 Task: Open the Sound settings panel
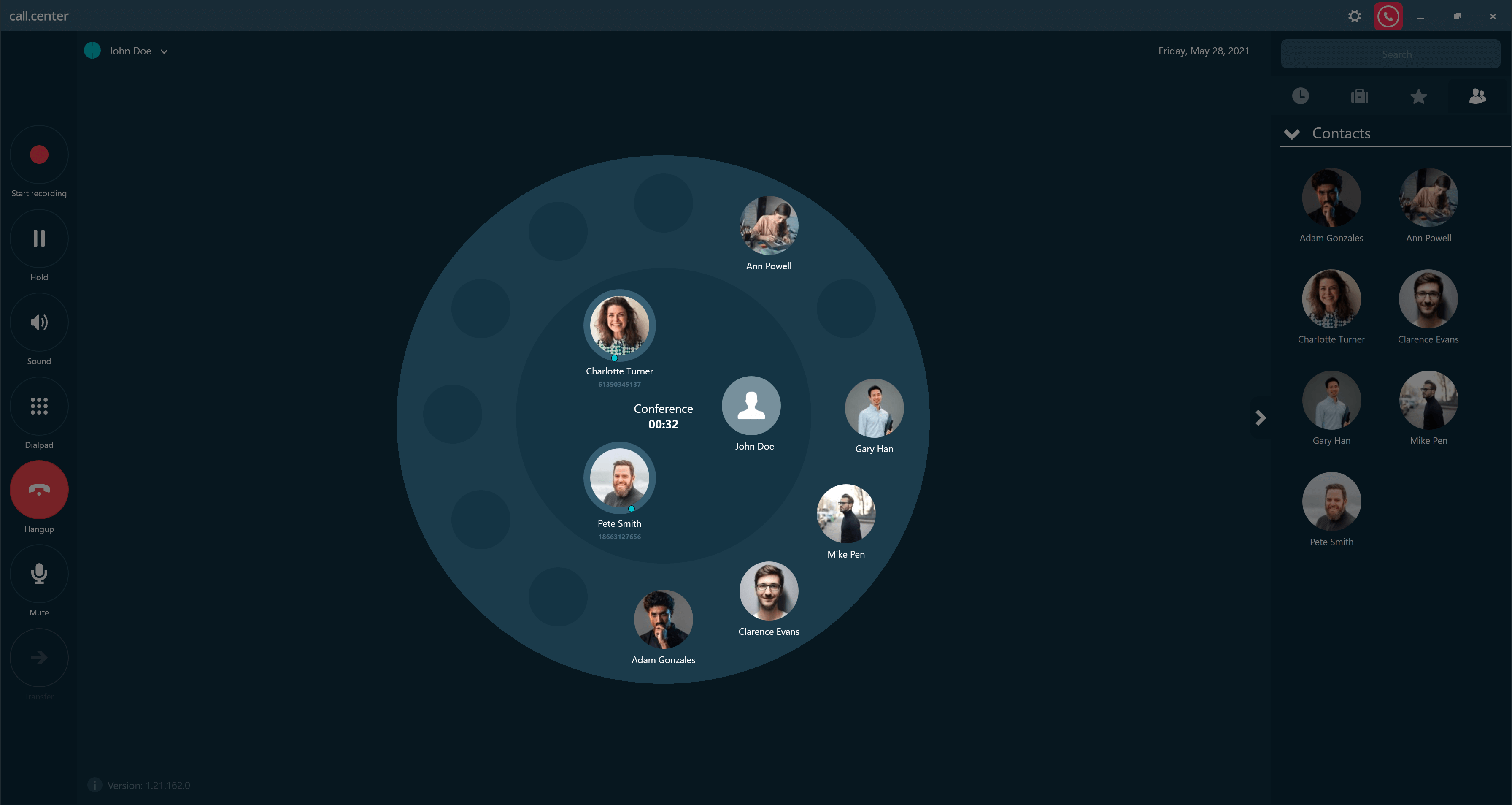click(38, 322)
